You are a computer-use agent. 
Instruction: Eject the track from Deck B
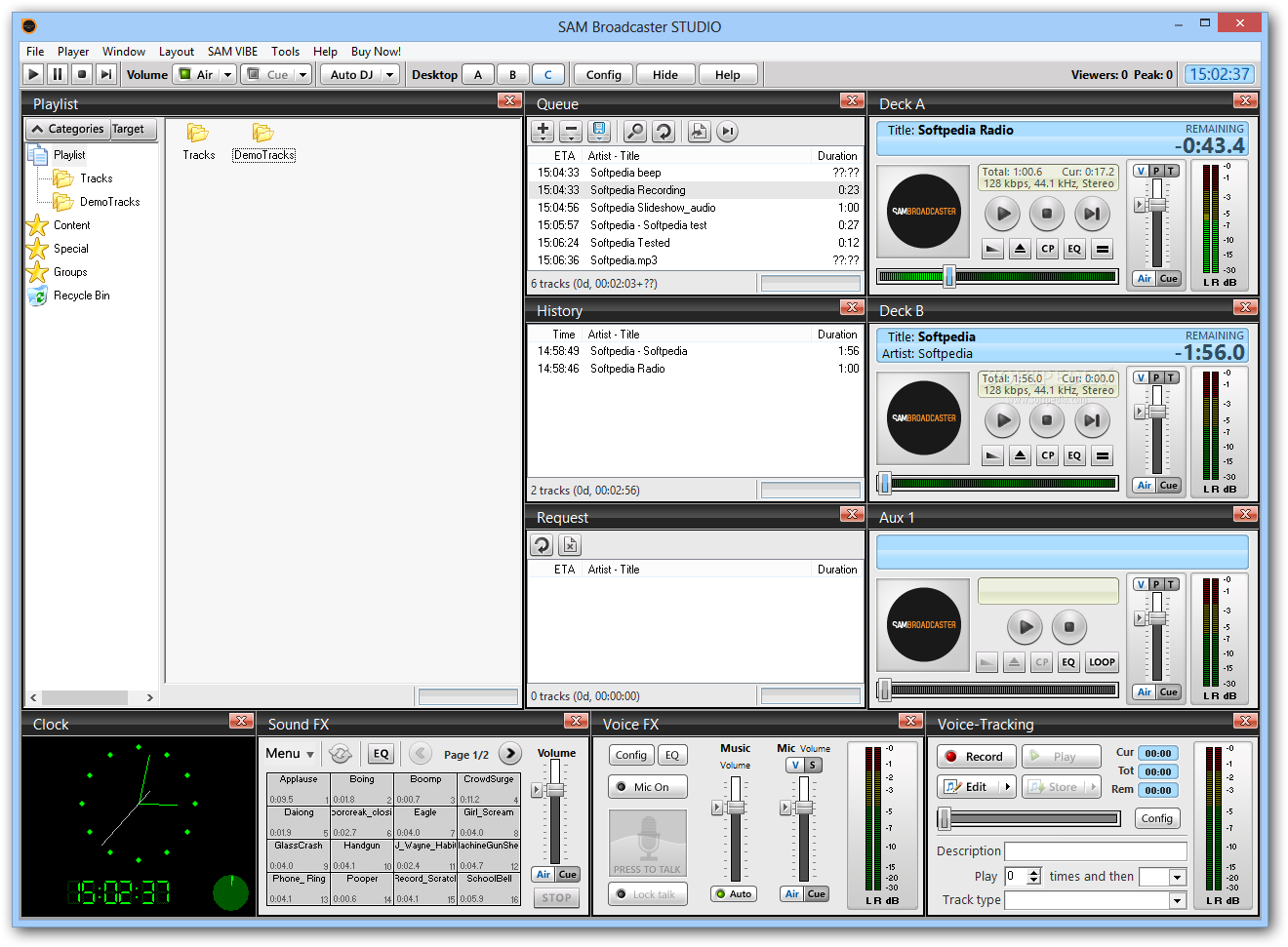click(x=1020, y=455)
